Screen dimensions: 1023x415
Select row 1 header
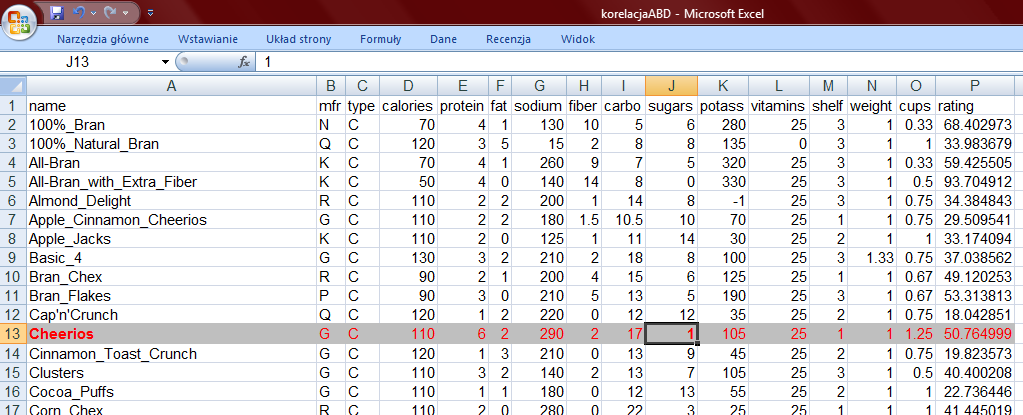tap(13, 106)
